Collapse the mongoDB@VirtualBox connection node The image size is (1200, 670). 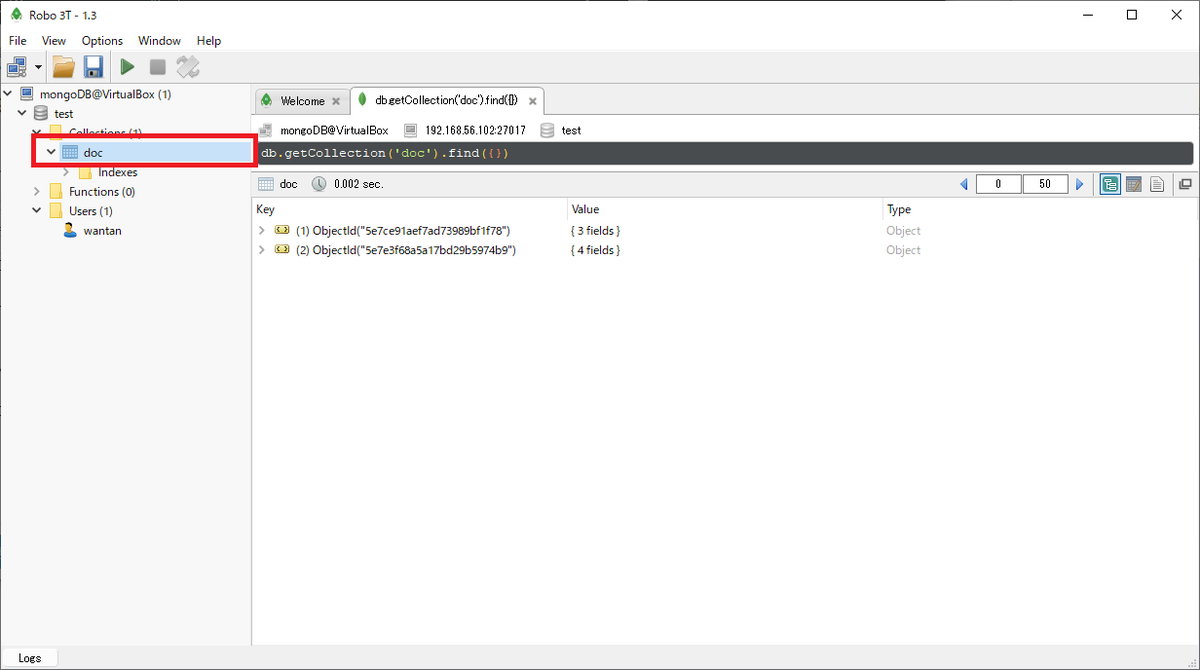pos(8,94)
